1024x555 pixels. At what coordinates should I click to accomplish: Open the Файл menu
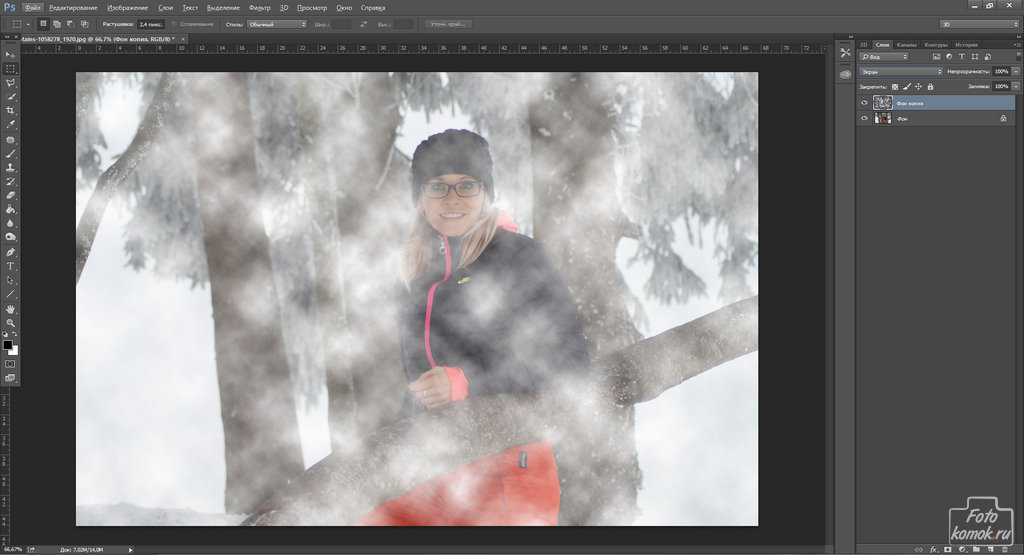point(32,8)
